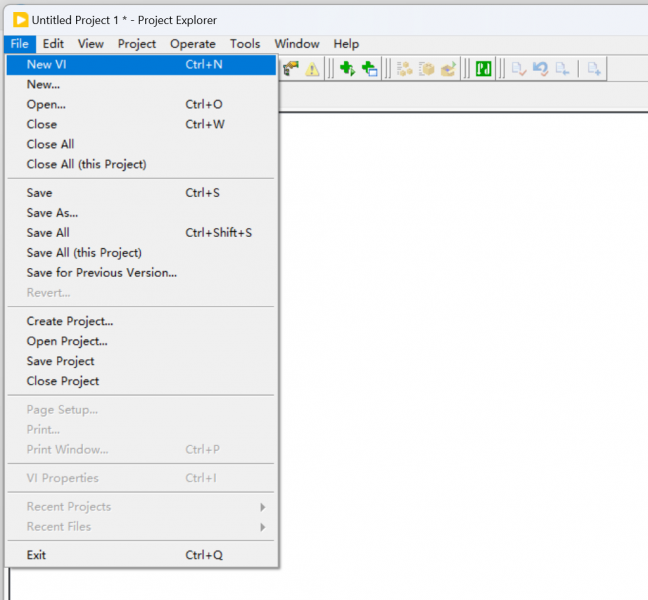Choose the New... menu entry
Image resolution: width=648 pixels, height=600 pixels.
point(141,85)
